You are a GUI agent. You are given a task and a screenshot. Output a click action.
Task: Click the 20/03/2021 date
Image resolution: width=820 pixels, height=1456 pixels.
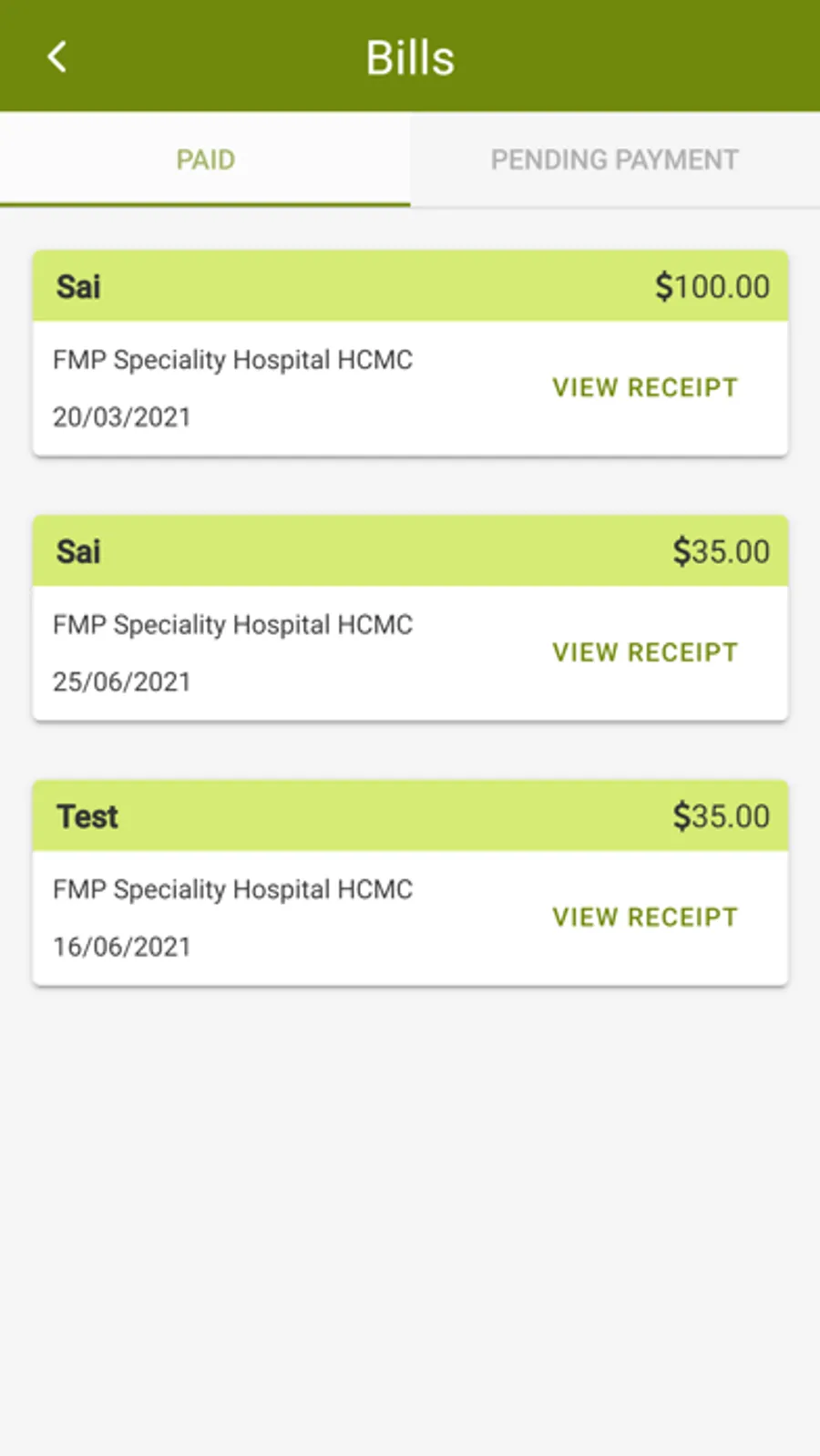pos(122,417)
